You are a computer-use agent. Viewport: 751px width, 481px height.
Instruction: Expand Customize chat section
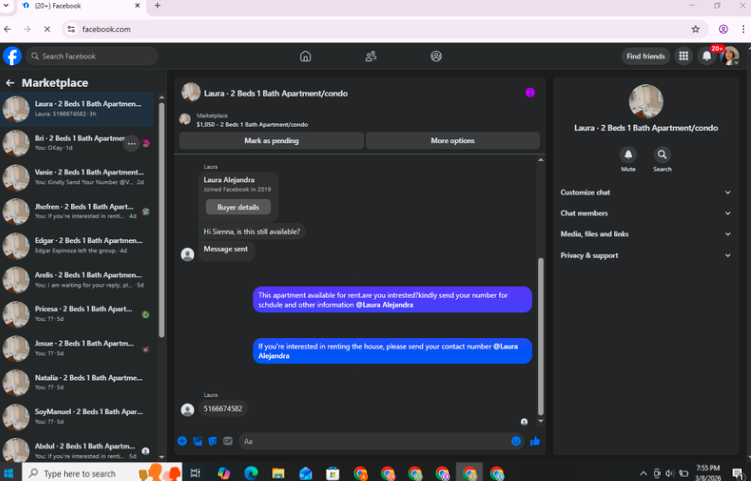click(x=646, y=192)
